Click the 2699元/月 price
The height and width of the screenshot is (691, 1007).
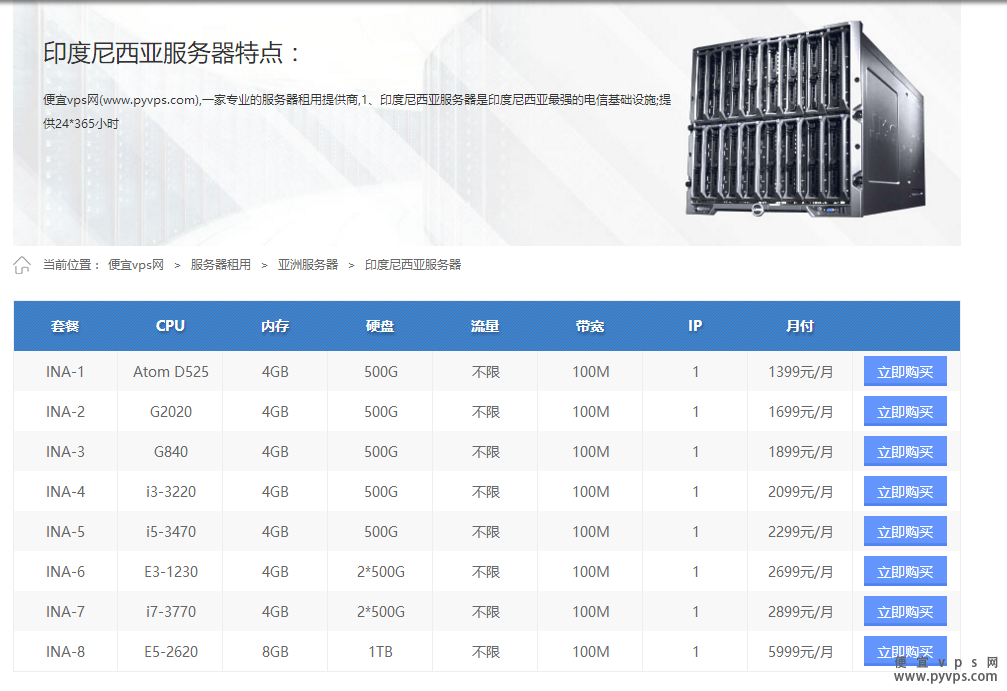pos(801,572)
